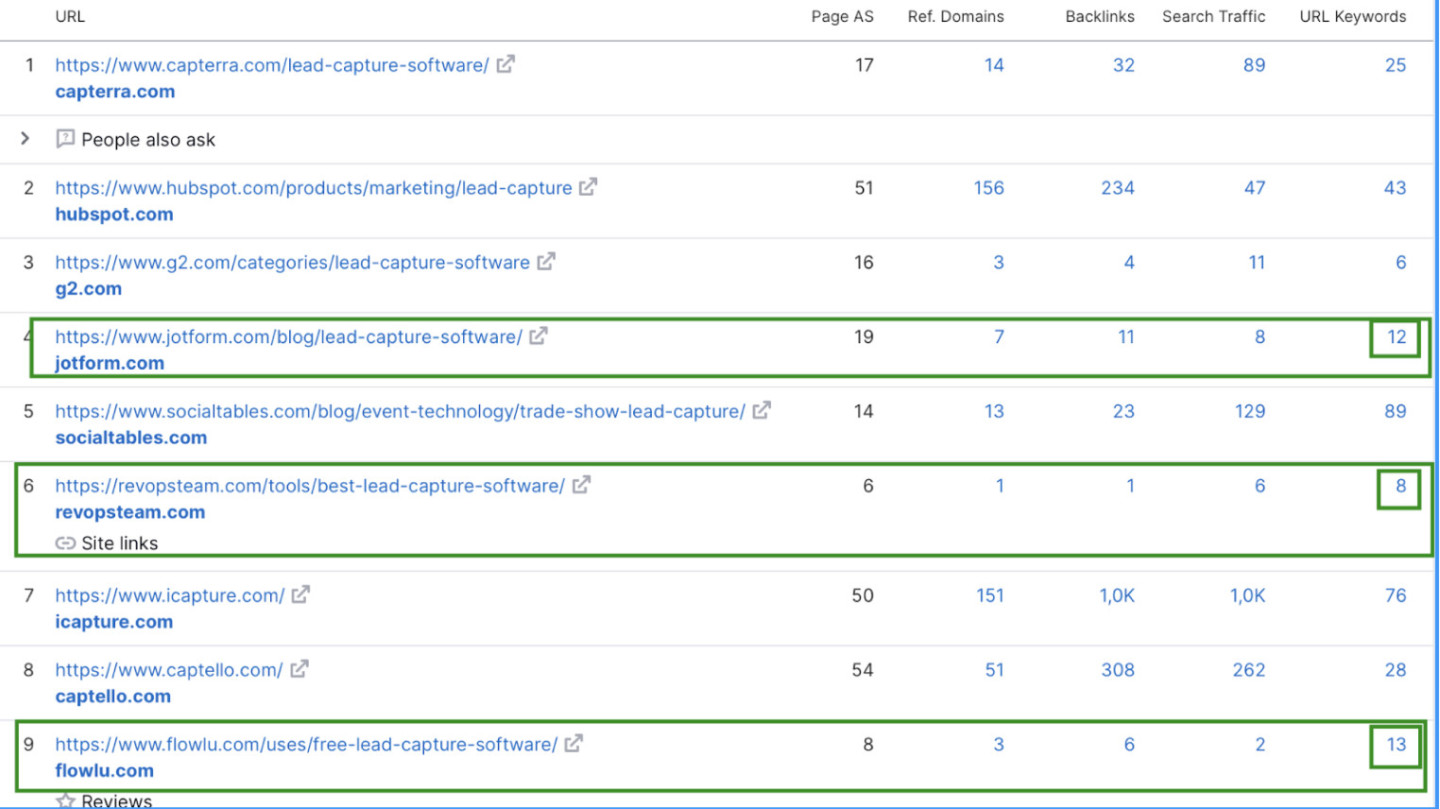Screen dimensions: 1440x809
Task: Click jotform's 12 URL keywords value
Action: [1397, 337]
